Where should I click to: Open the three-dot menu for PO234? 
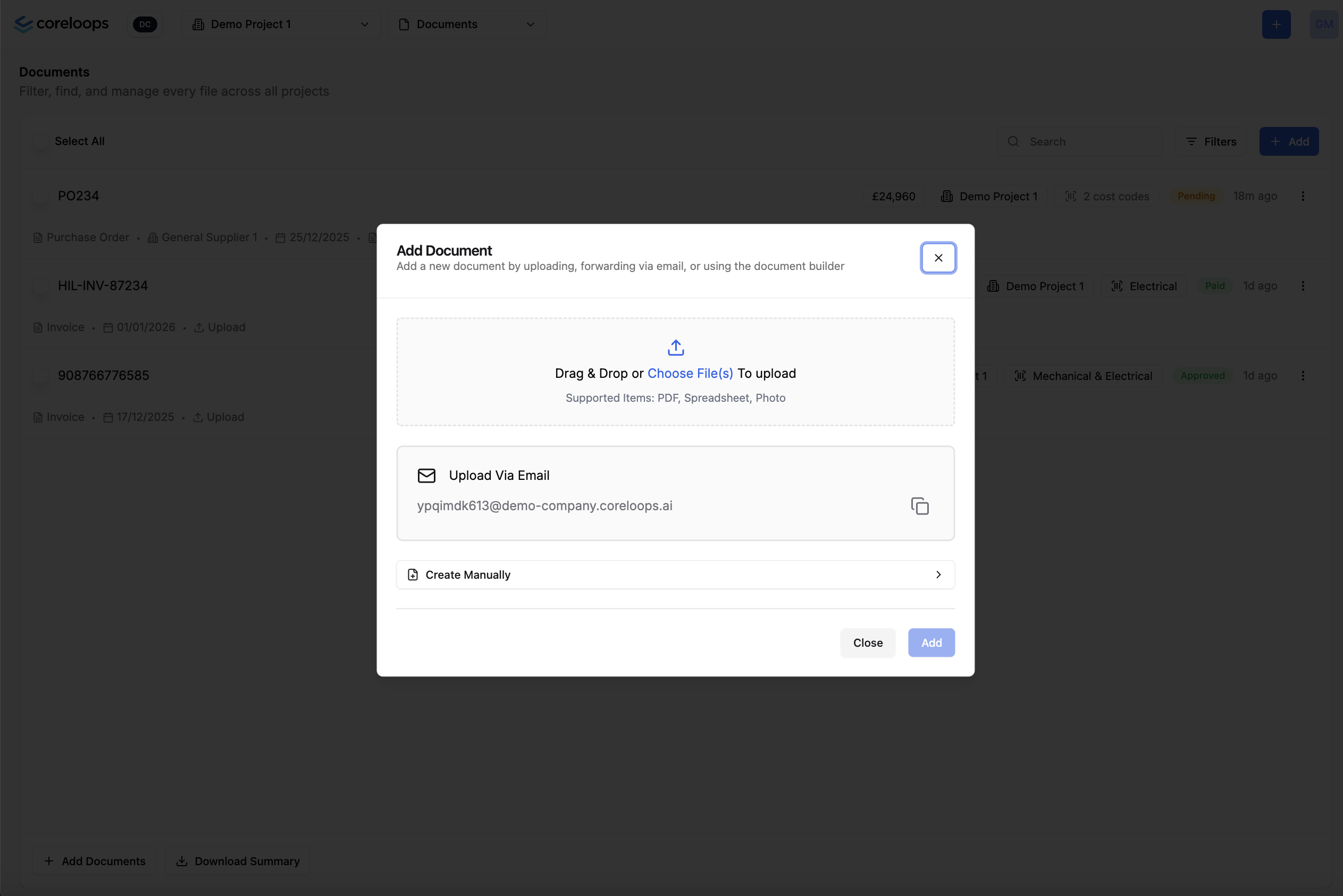point(1303,196)
